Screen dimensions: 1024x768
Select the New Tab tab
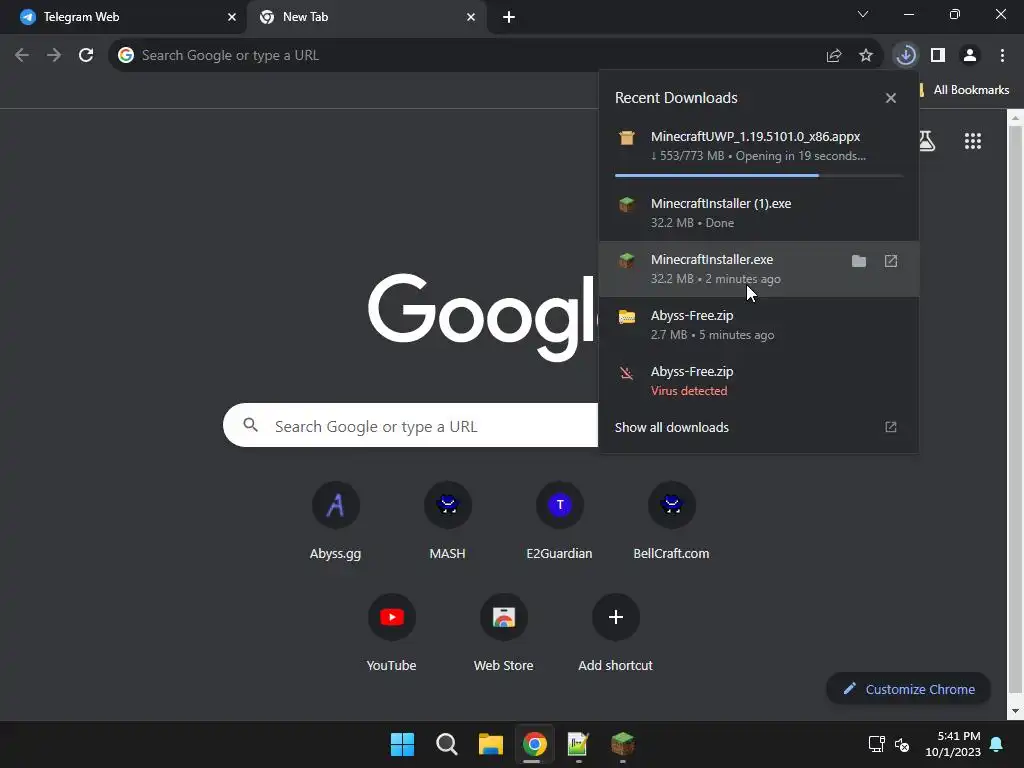coord(366,17)
